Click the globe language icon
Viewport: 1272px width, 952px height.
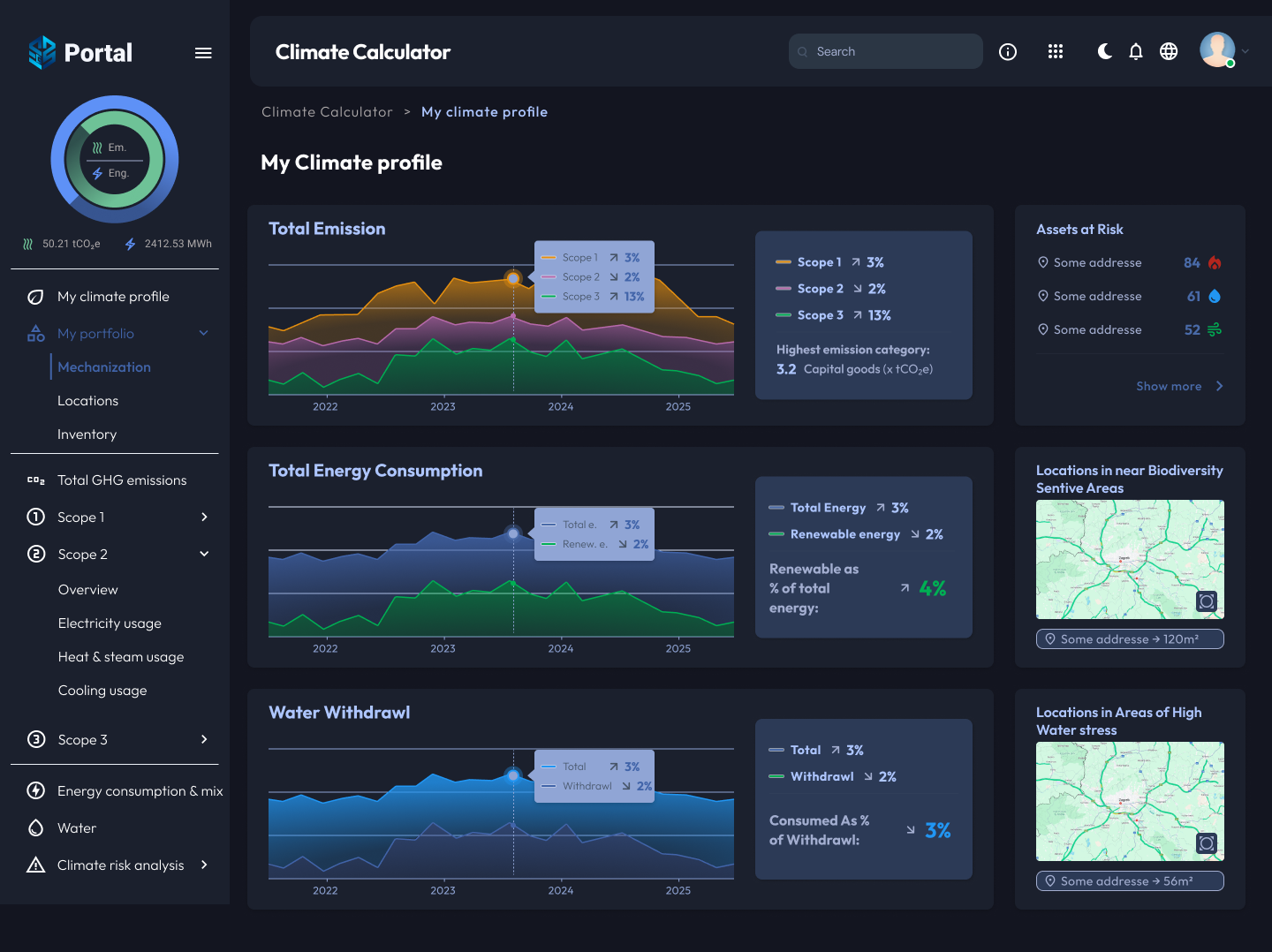1169,52
